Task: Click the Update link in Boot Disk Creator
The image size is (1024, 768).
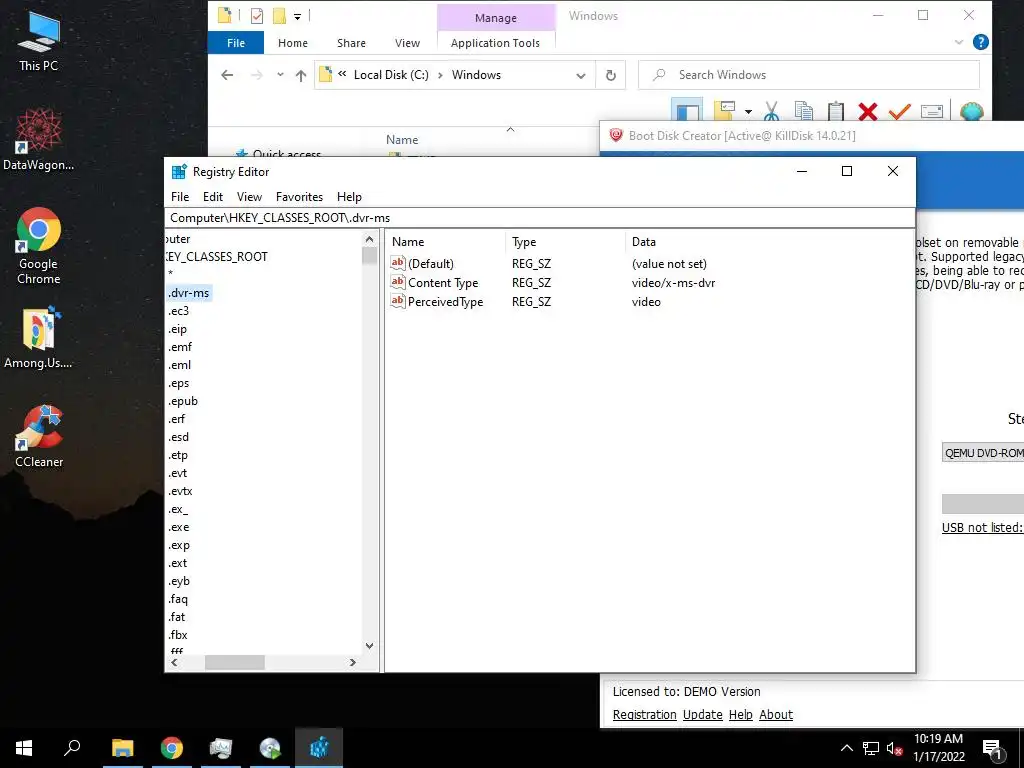Action: pos(703,714)
